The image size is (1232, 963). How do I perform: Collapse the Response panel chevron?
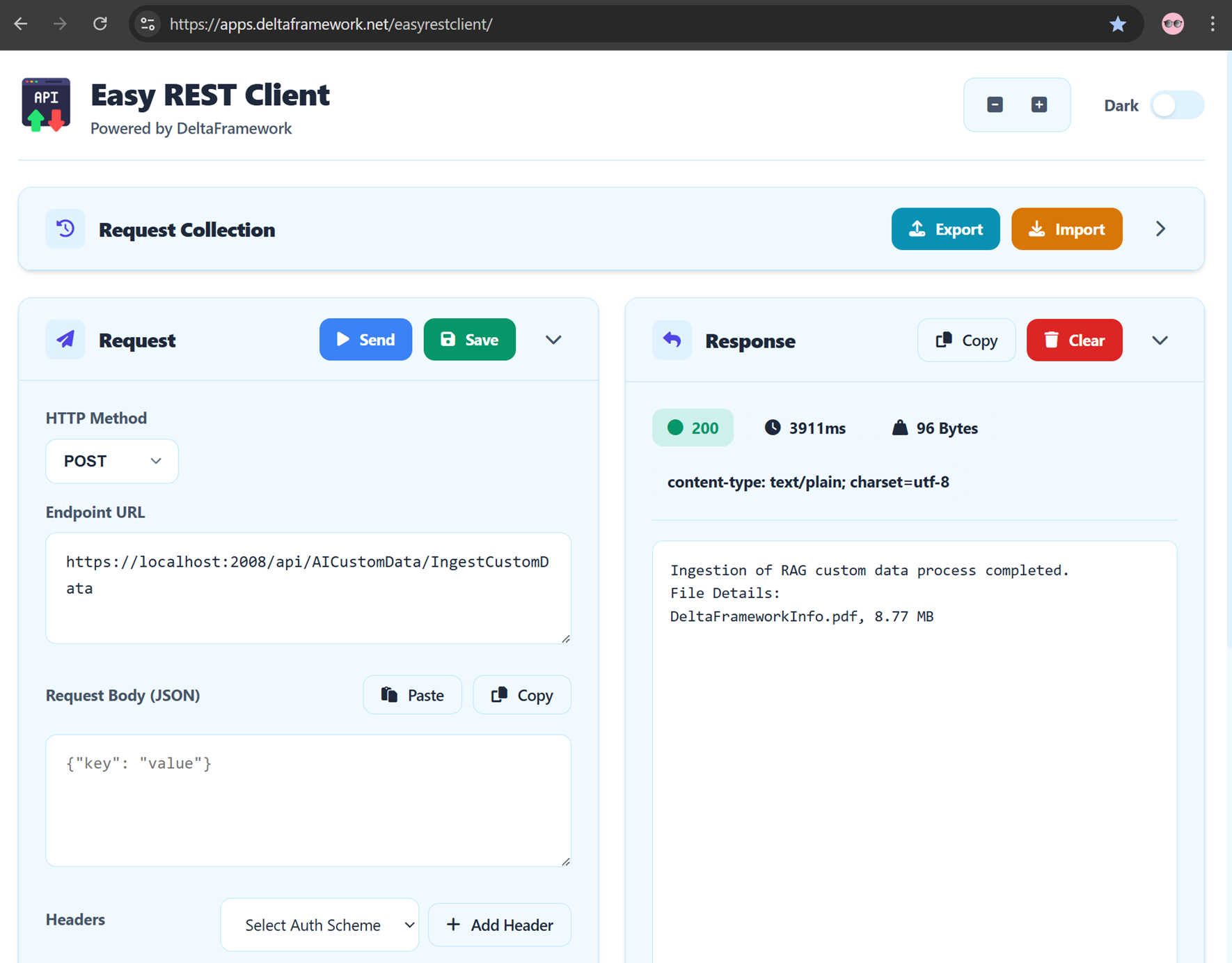(x=1160, y=340)
